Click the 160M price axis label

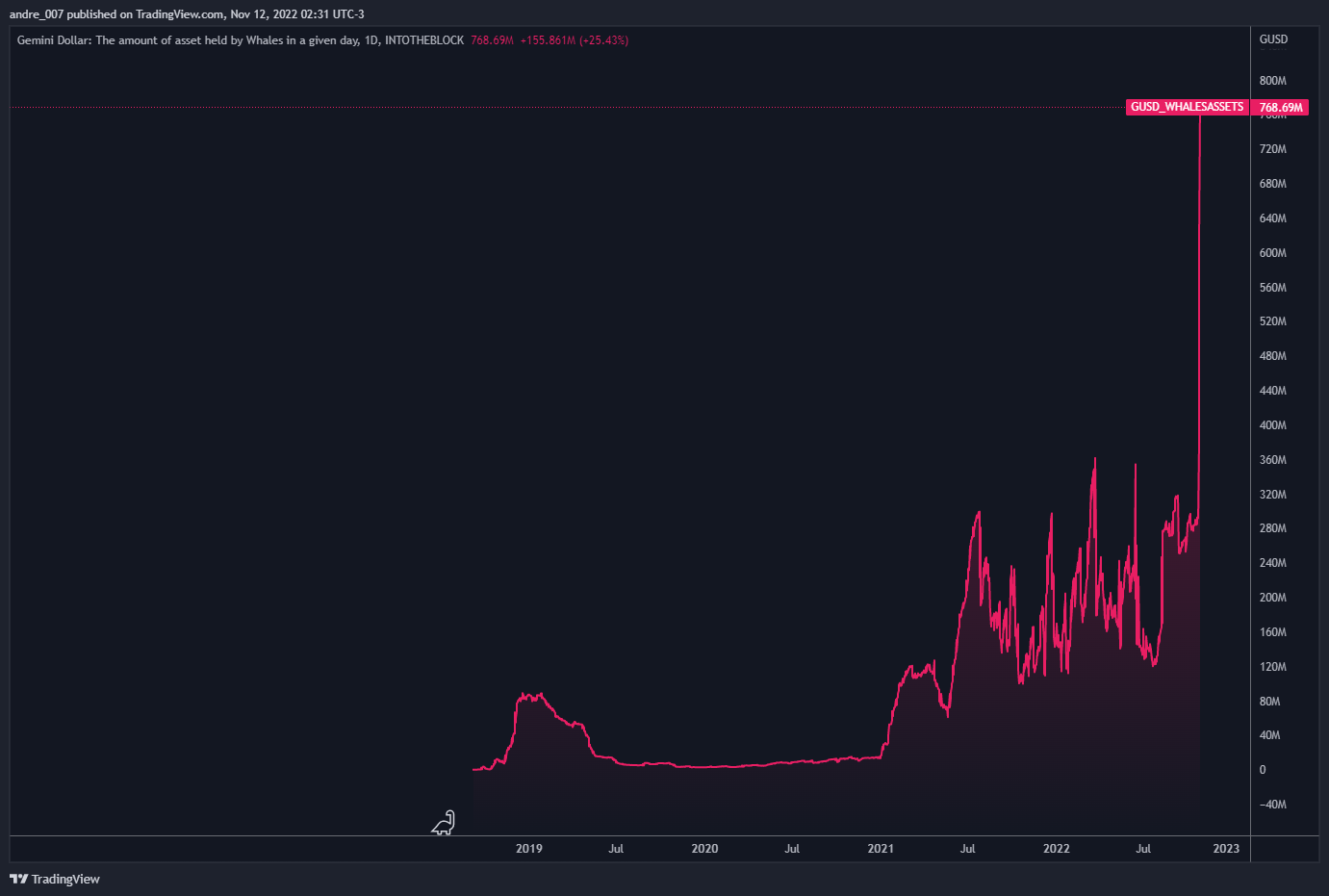[x=1272, y=632]
